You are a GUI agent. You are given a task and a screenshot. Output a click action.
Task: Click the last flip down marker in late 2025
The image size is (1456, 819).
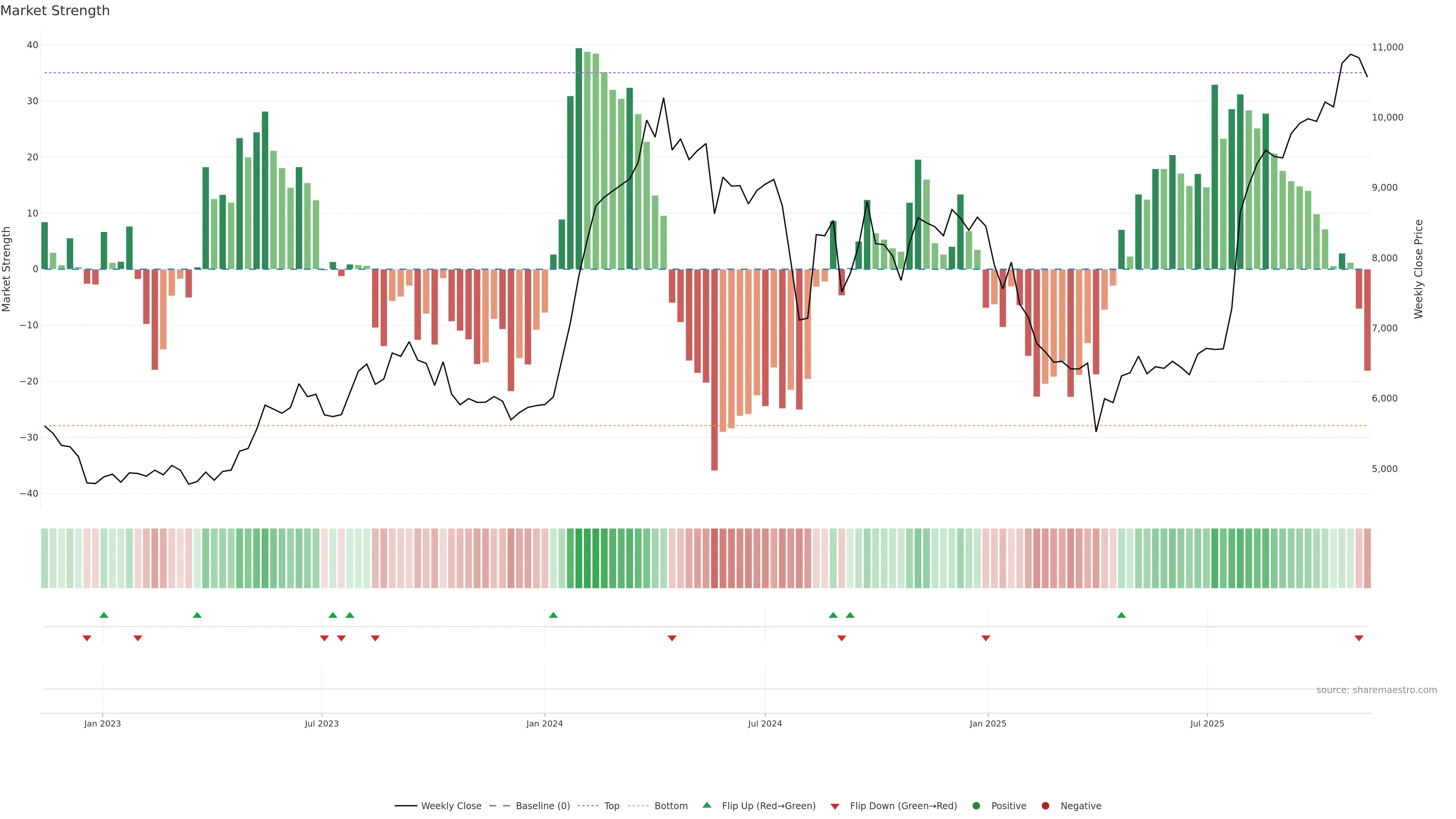tap(1359, 638)
